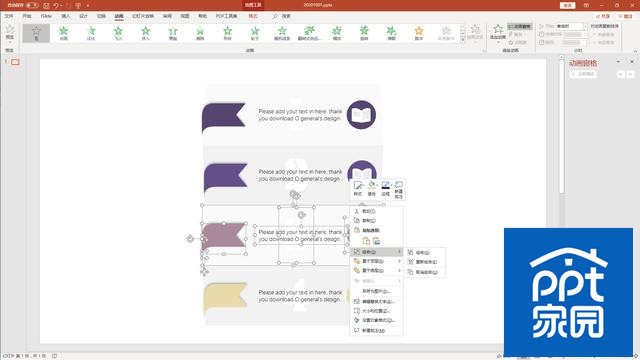Screen dimensions: 640x360
Task: Switch to the Format contextual tab
Action: click(253, 16)
